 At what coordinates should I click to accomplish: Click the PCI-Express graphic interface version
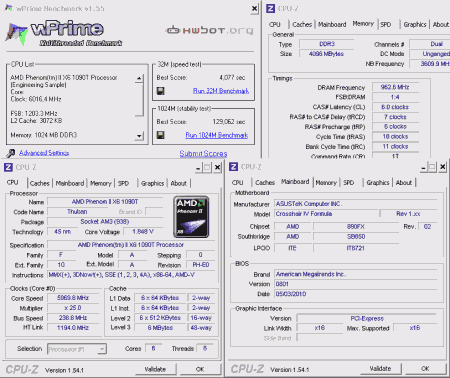(367, 318)
